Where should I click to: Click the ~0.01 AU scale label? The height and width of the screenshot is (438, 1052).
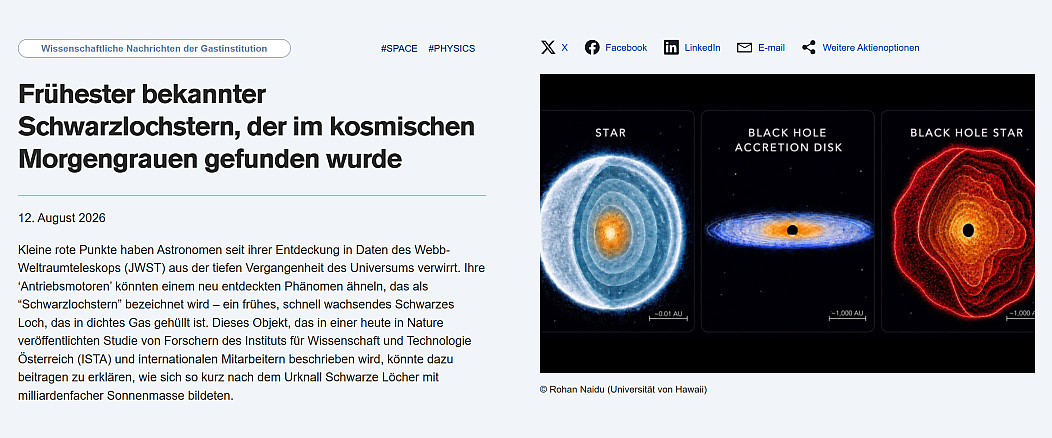[x=668, y=314]
